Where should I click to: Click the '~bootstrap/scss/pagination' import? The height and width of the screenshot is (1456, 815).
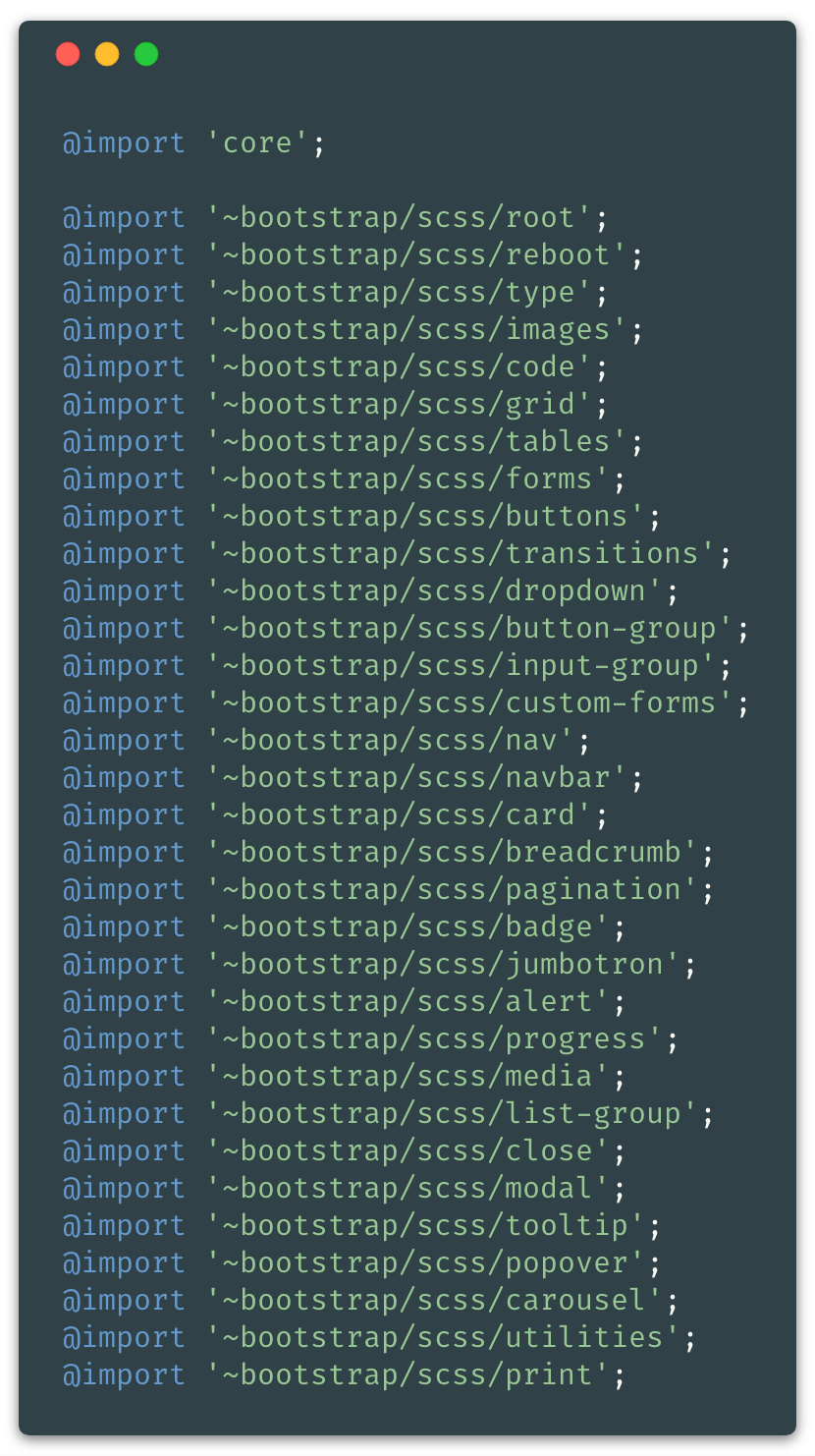click(x=389, y=890)
